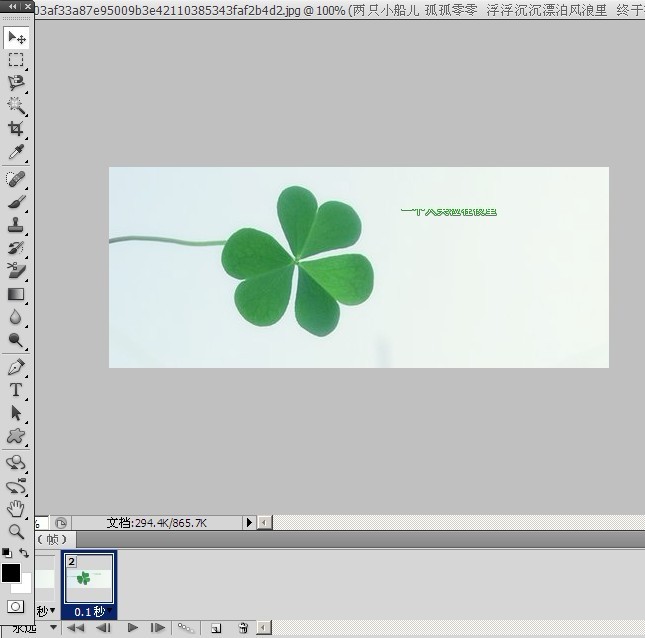This screenshot has height=638, width=645.
Task: Delete the selected animation frame
Action: pyautogui.click(x=244, y=628)
